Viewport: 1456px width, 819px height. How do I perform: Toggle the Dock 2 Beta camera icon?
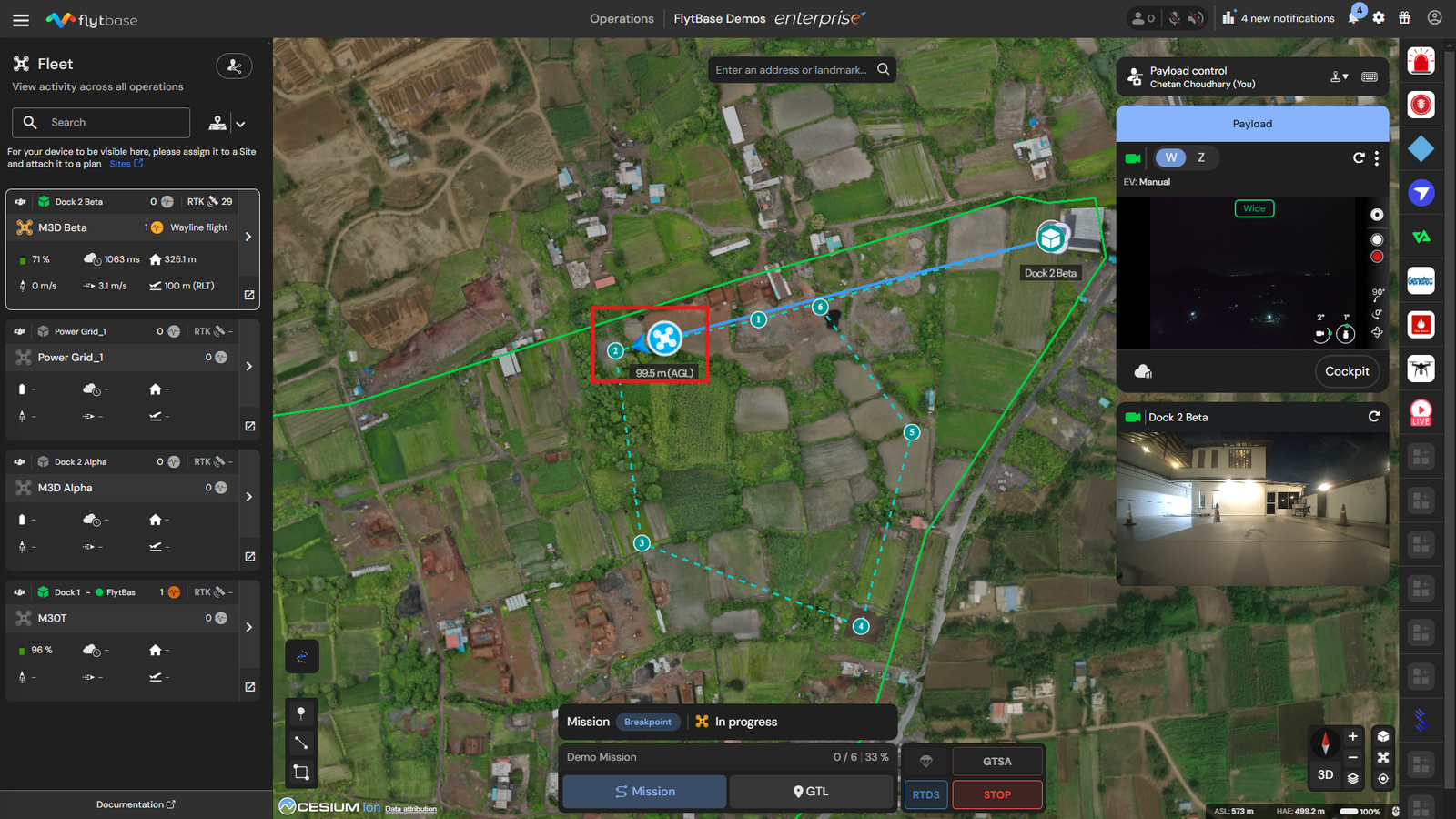tap(1133, 418)
